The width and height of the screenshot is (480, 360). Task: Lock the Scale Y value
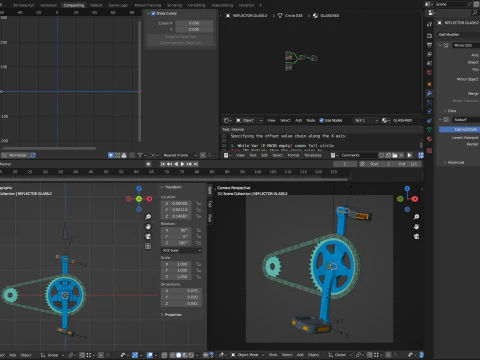click(x=198, y=270)
